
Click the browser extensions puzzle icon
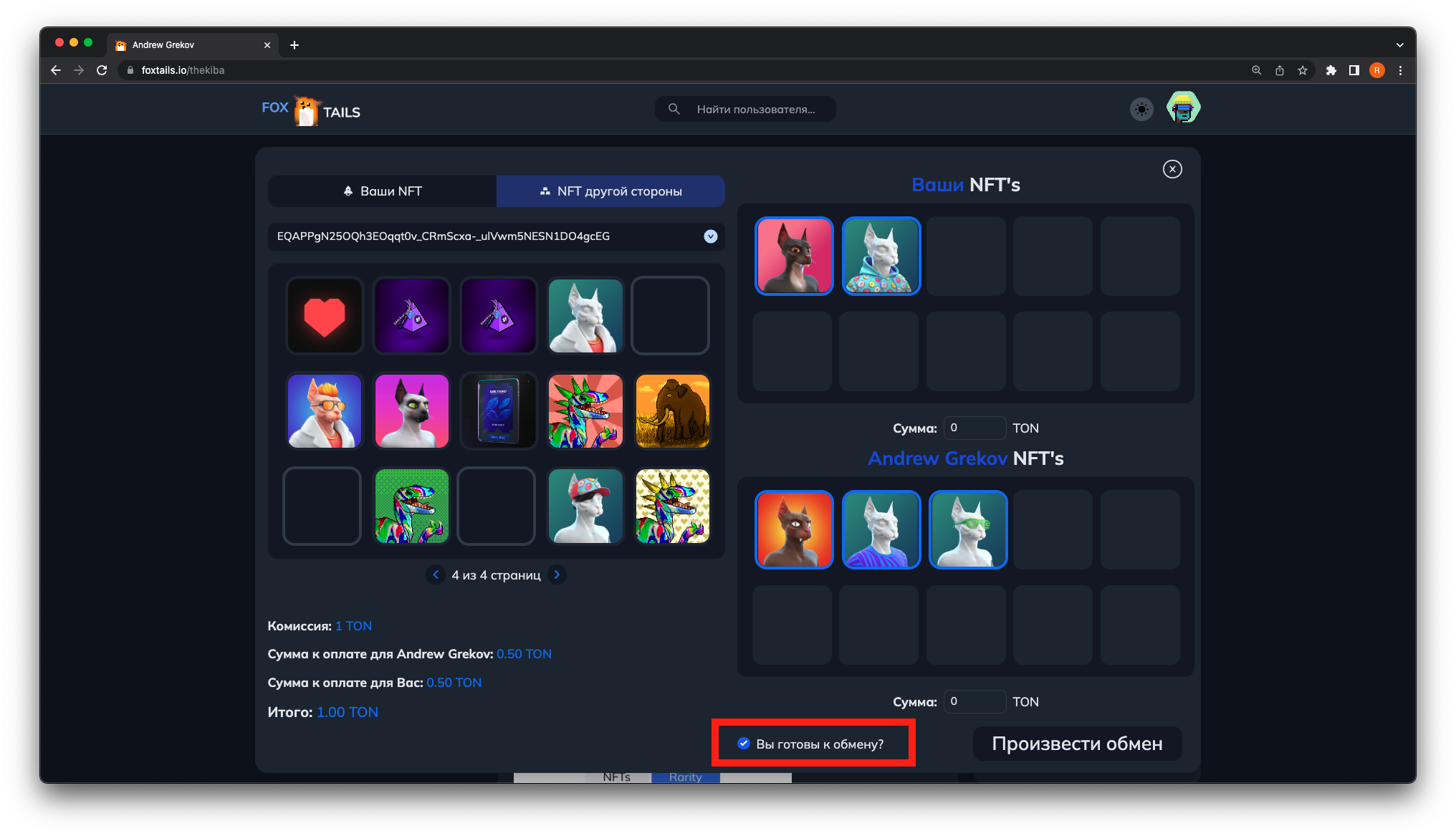[1331, 70]
